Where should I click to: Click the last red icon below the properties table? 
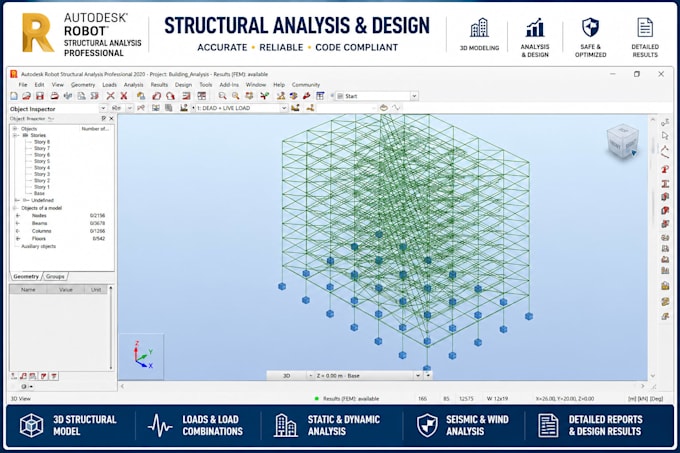[x=54, y=376]
